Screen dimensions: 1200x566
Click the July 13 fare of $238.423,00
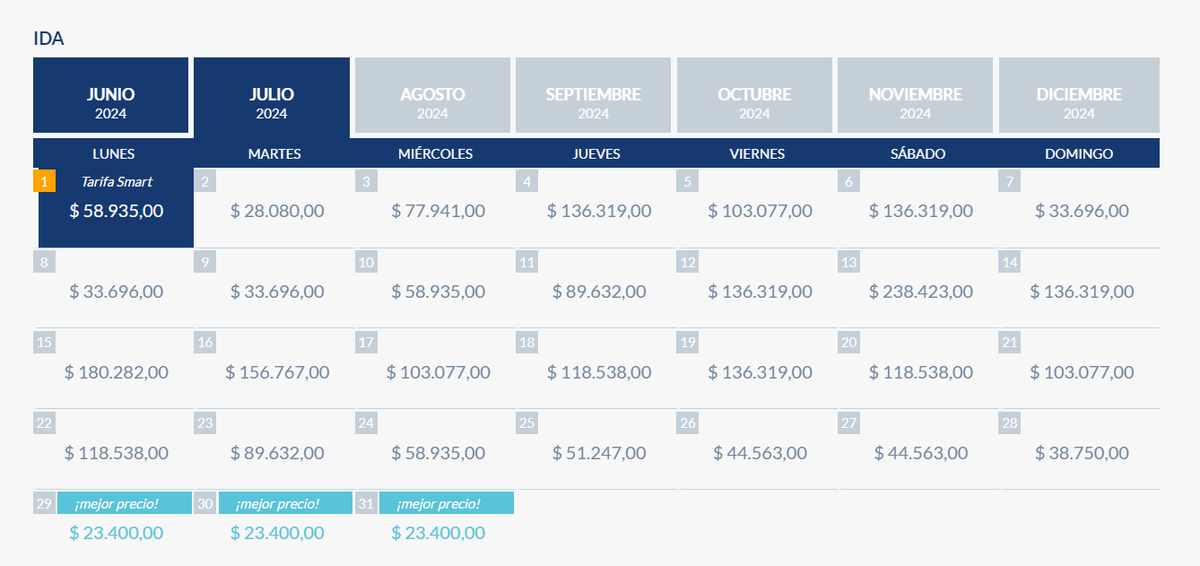coord(920,292)
